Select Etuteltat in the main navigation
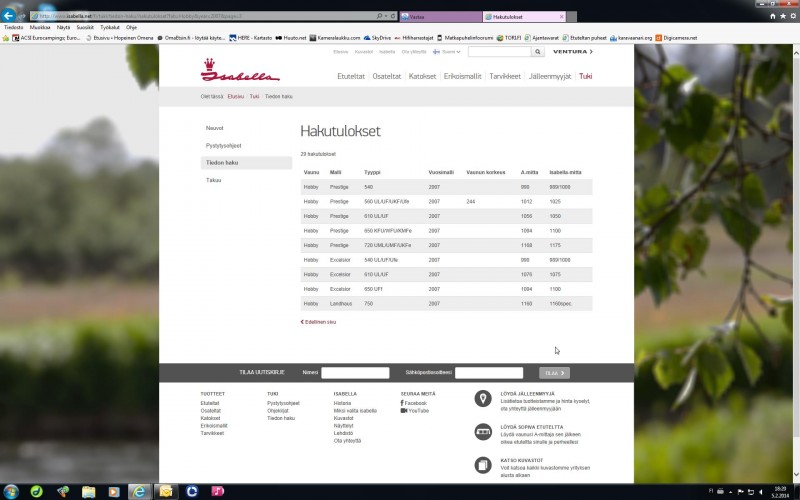The height and width of the screenshot is (500, 800). coord(350,76)
